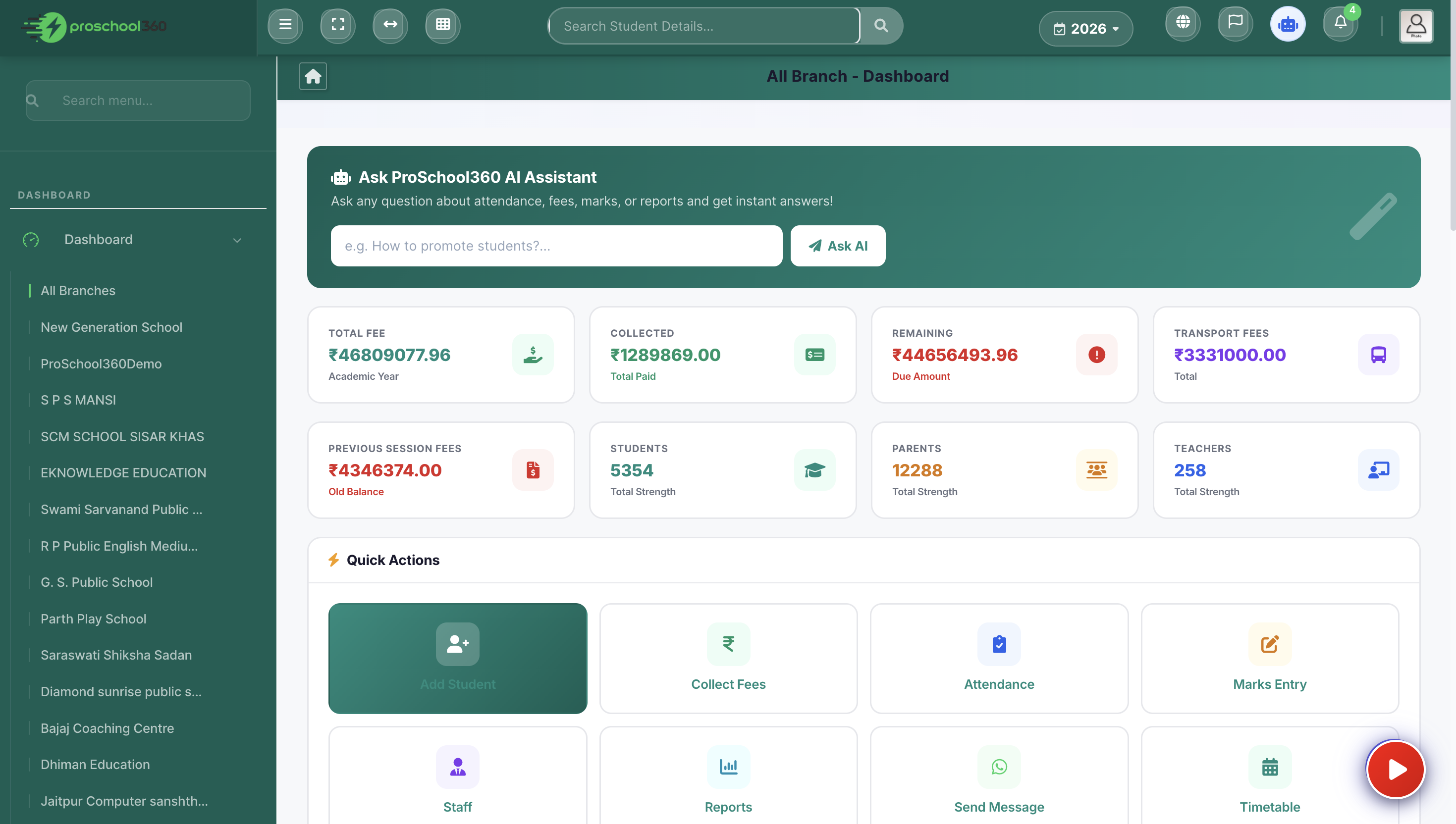
Task: Open the Timetable quick action
Action: tap(1269, 775)
